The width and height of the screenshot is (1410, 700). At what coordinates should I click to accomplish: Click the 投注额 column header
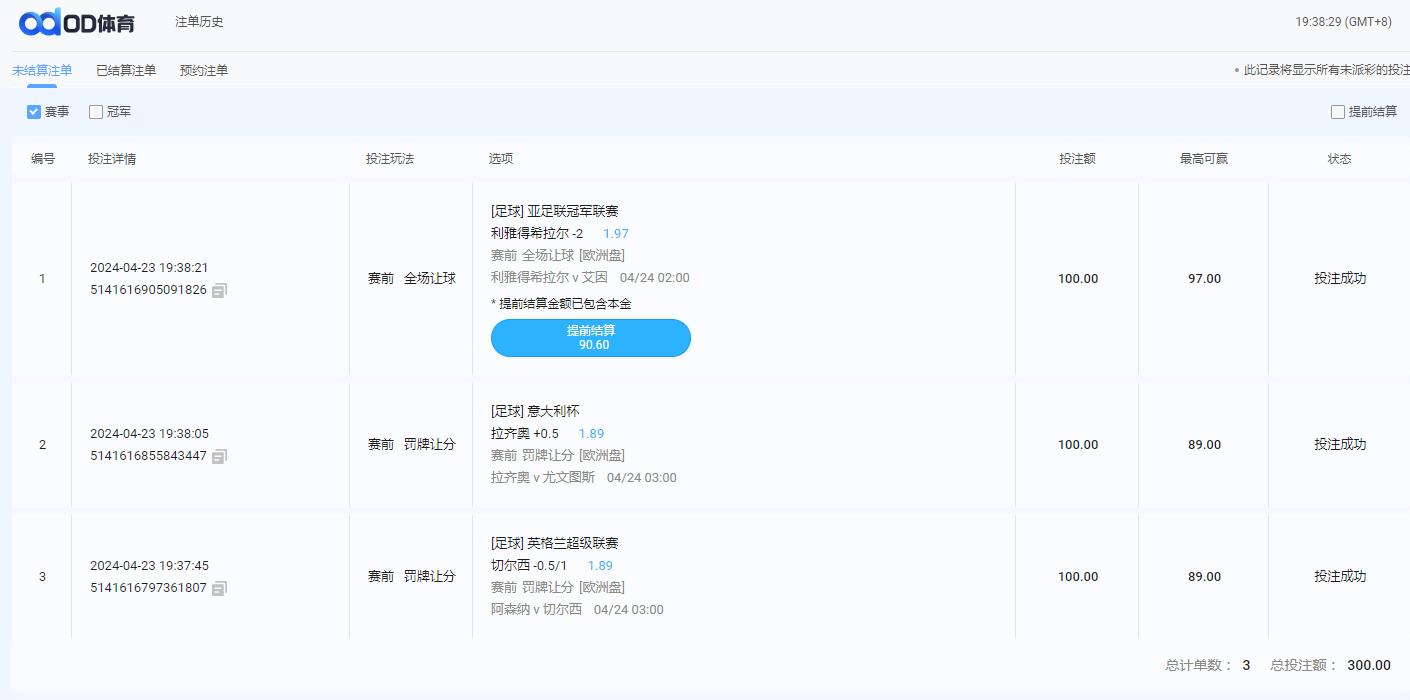point(1077,159)
